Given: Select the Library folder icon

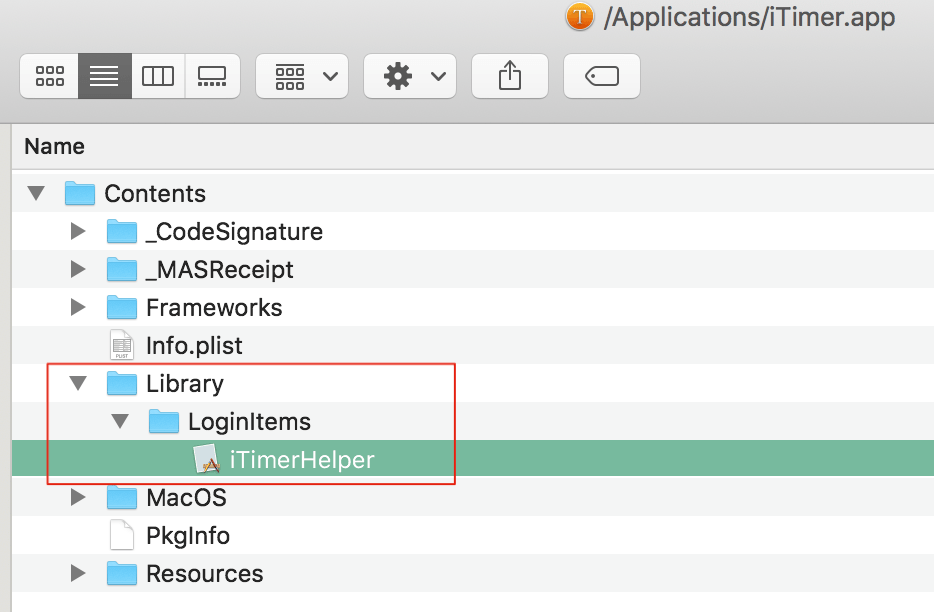Looking at the screenshot, I should coord(122,383).
